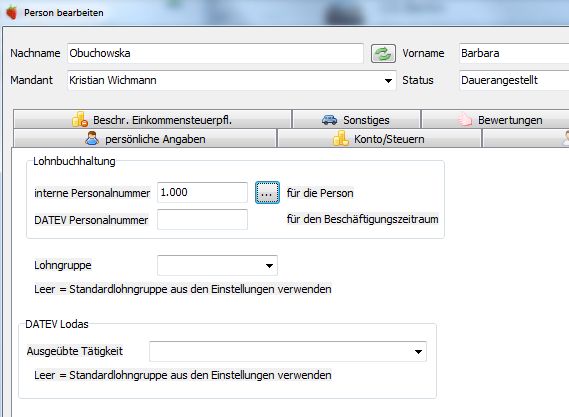This screenshot has height=417, width=569.
Task: Expand the Ausgeübte Tätigkeit combo box
Action: 288,351
